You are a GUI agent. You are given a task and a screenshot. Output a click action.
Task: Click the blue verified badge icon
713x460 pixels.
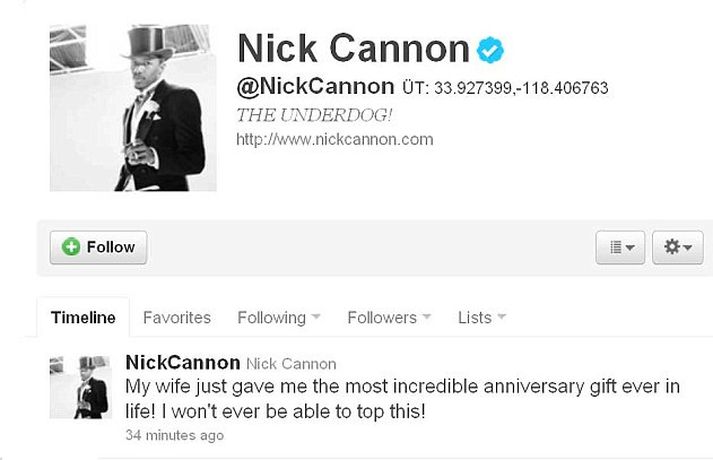point(490,50)
